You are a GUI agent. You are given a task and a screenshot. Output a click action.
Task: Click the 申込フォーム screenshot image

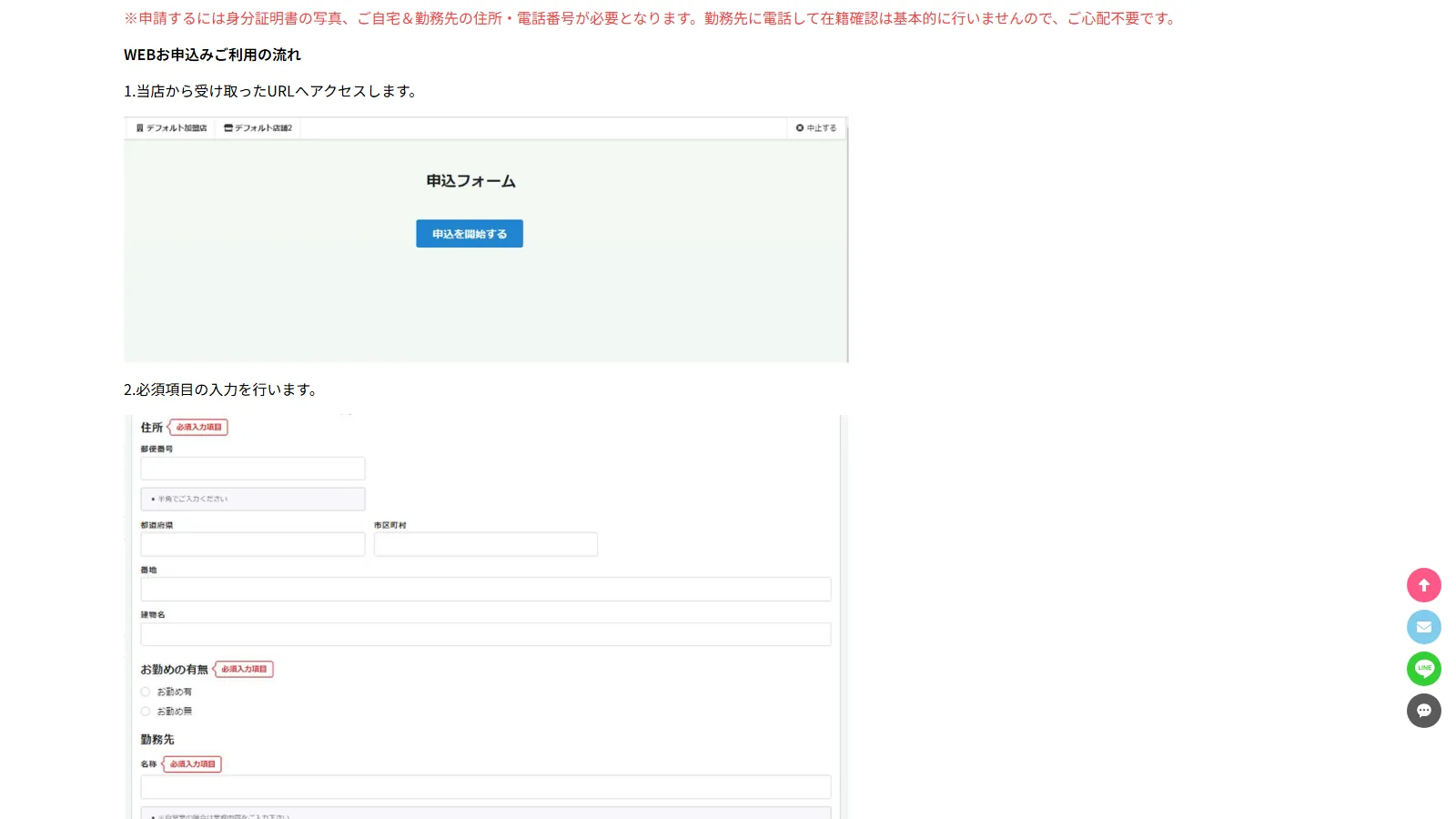pyautogui.click(x=486, y=239)
